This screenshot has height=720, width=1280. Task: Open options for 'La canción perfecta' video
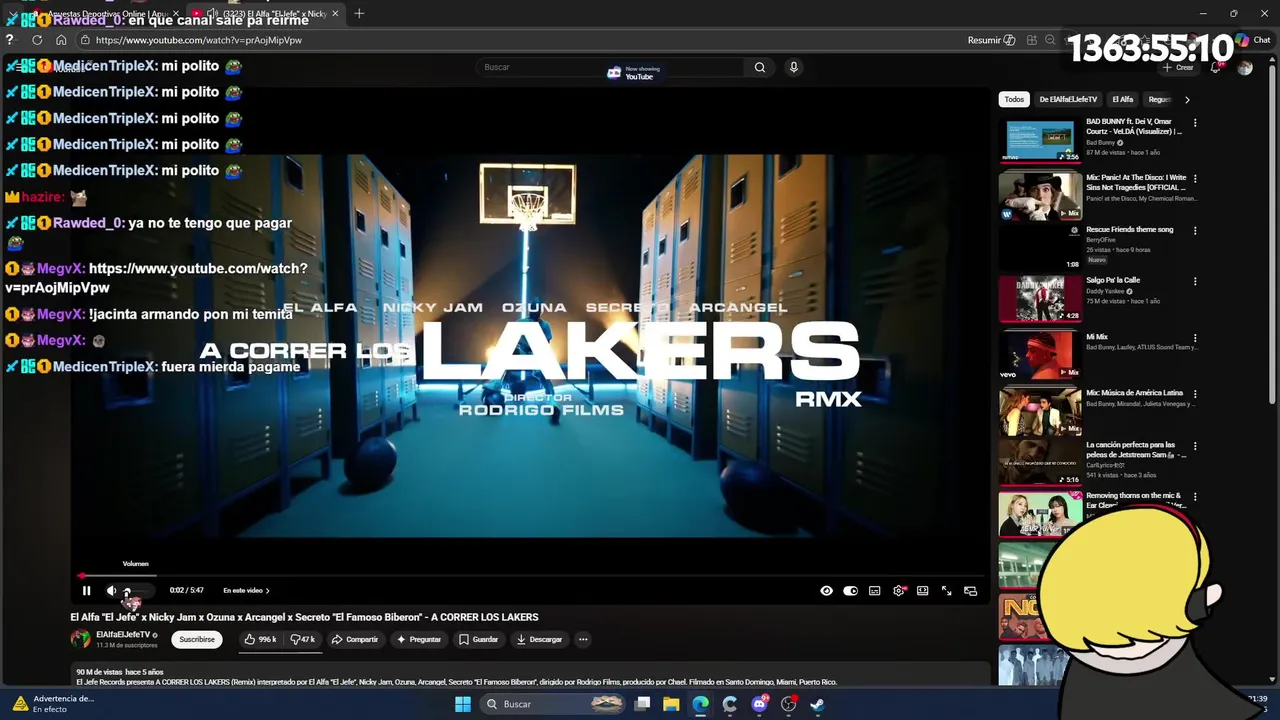point(1195,446)
